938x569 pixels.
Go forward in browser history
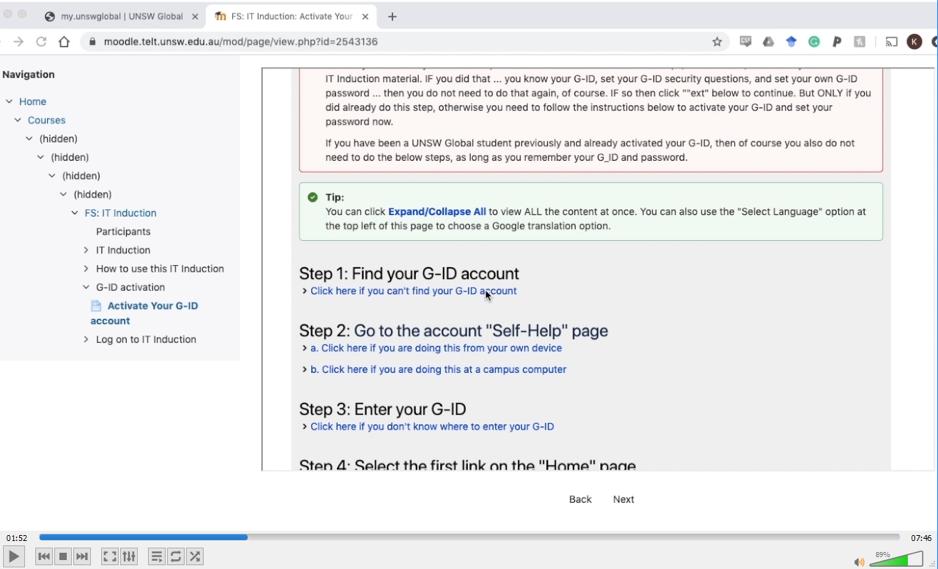tap(19, 42)
